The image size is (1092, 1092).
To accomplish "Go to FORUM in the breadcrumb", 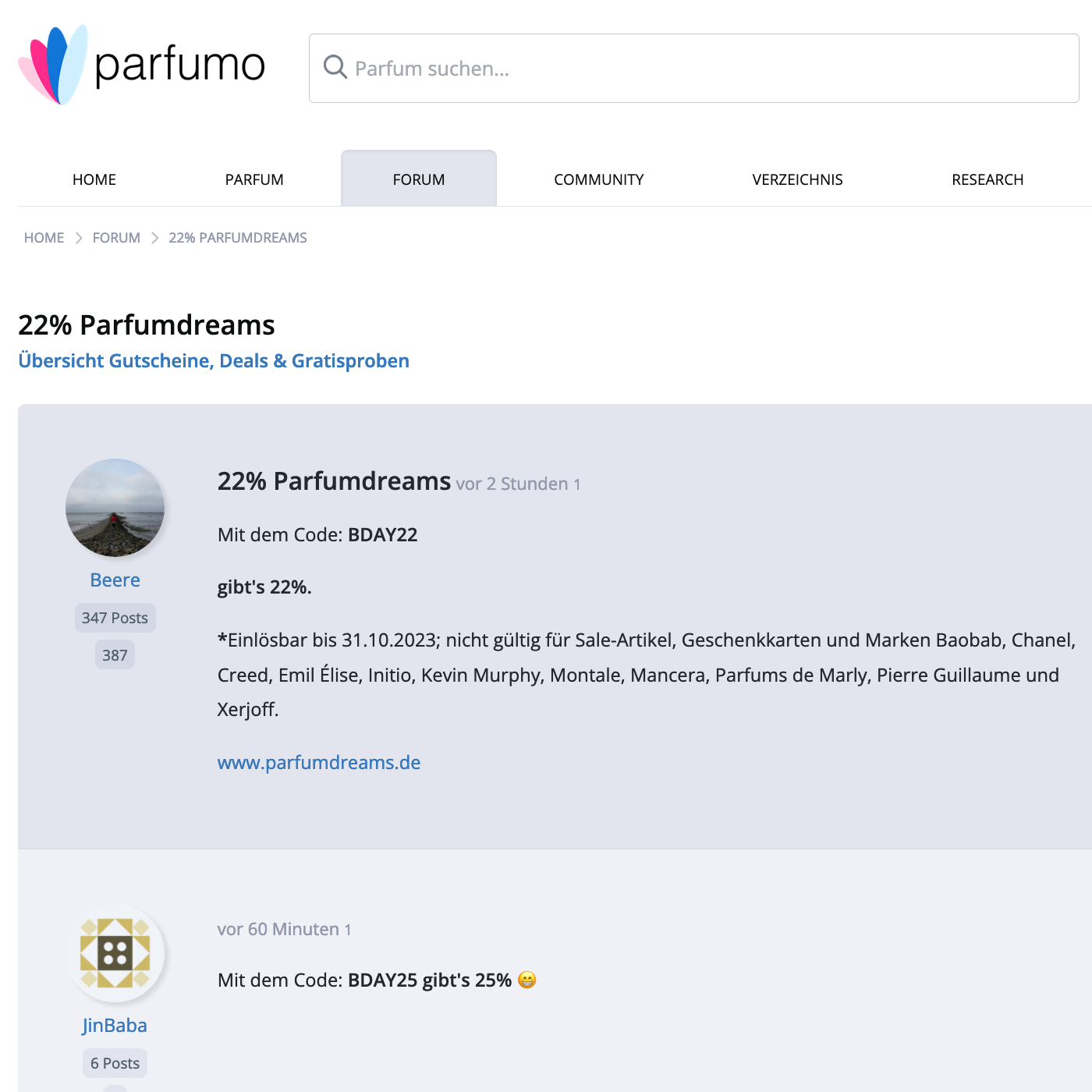I will [x=116, y=238].
